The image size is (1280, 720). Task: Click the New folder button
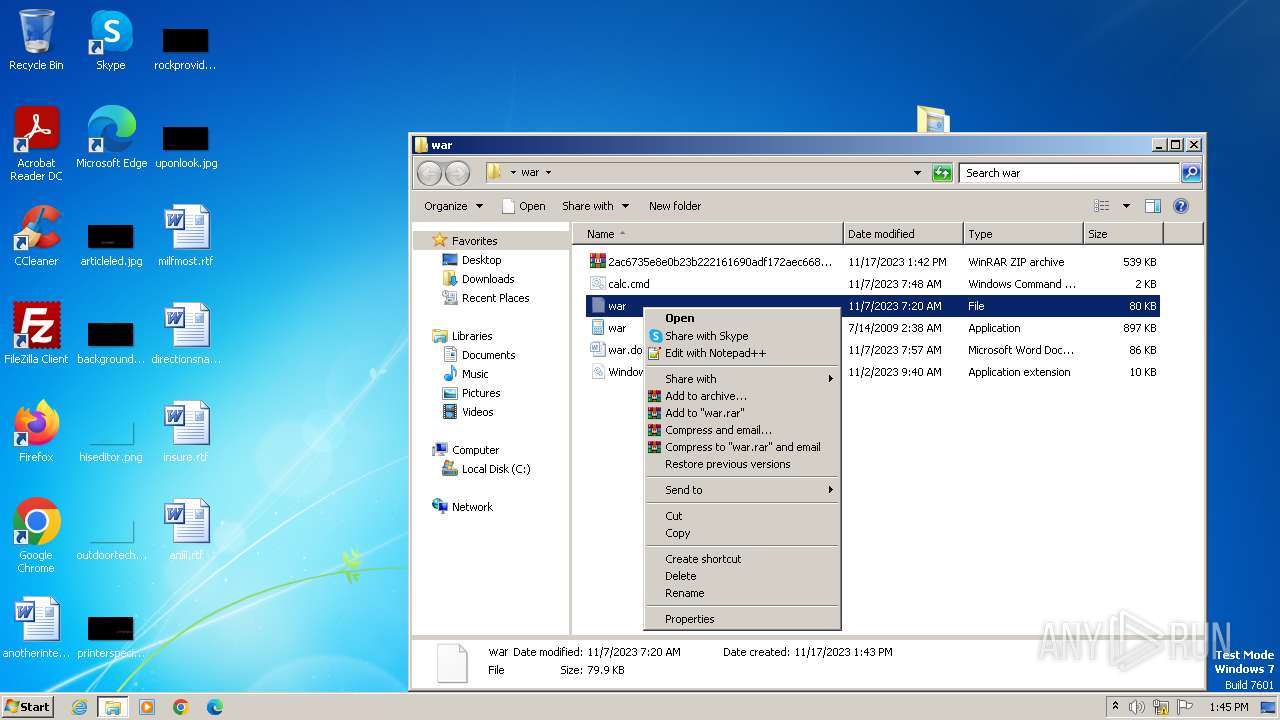tap(675, 206)
